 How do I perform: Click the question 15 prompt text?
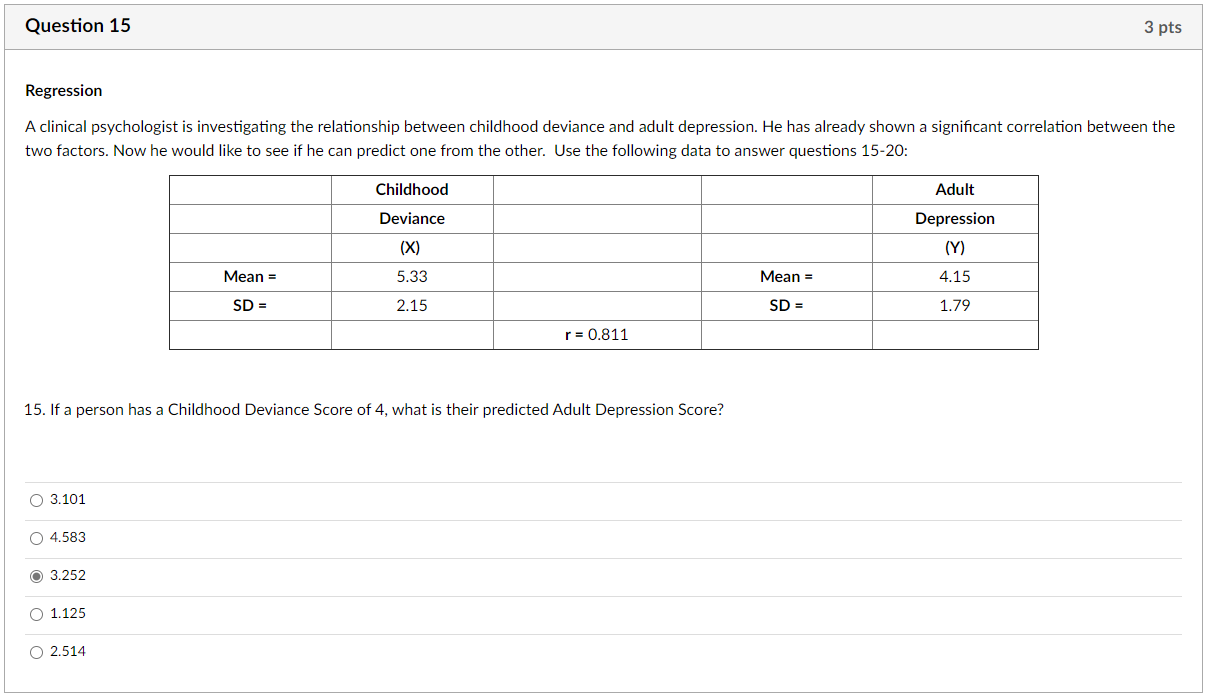pyautogui.click(x=373, y=410)
